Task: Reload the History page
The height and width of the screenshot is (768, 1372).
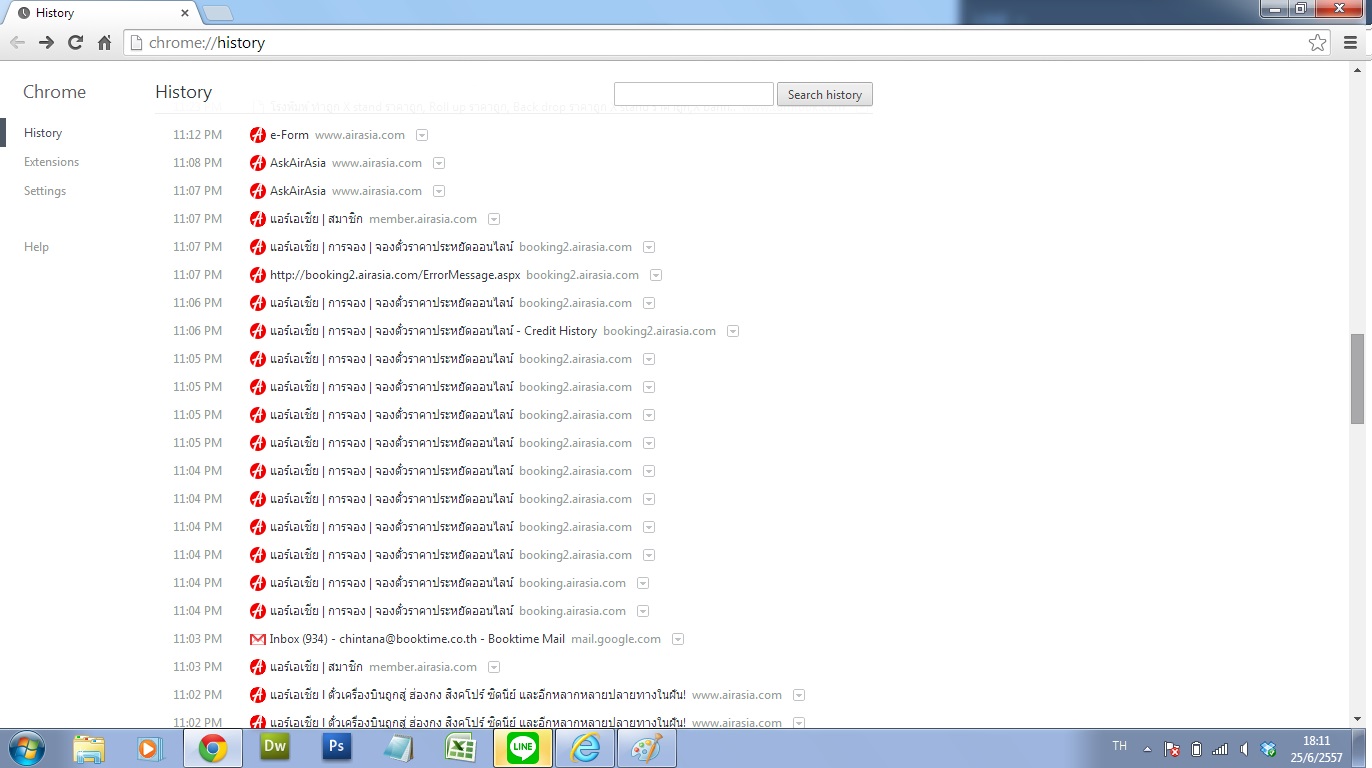Action: point(75,42)
